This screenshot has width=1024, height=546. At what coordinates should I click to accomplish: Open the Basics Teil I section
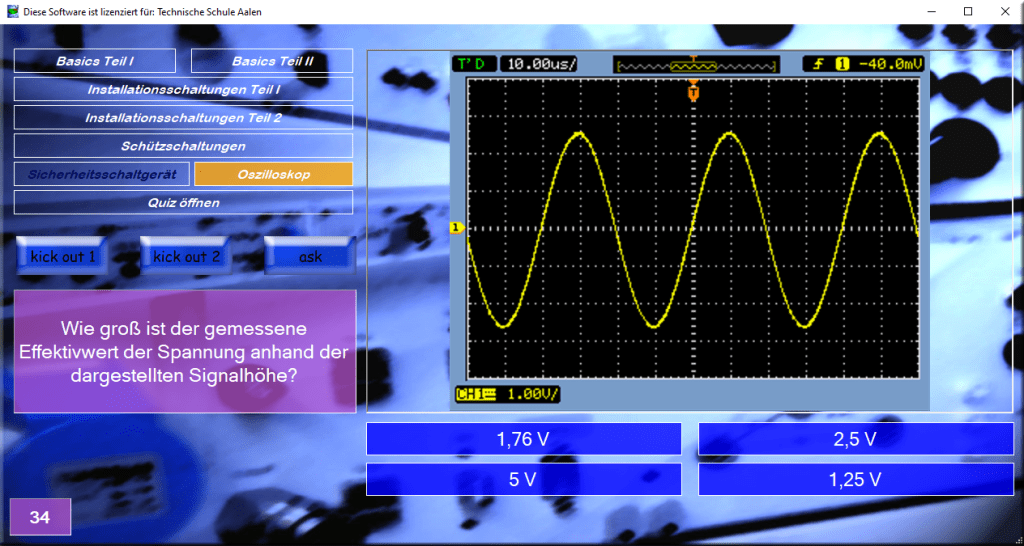pyautogui.click(x=95, y=61)
